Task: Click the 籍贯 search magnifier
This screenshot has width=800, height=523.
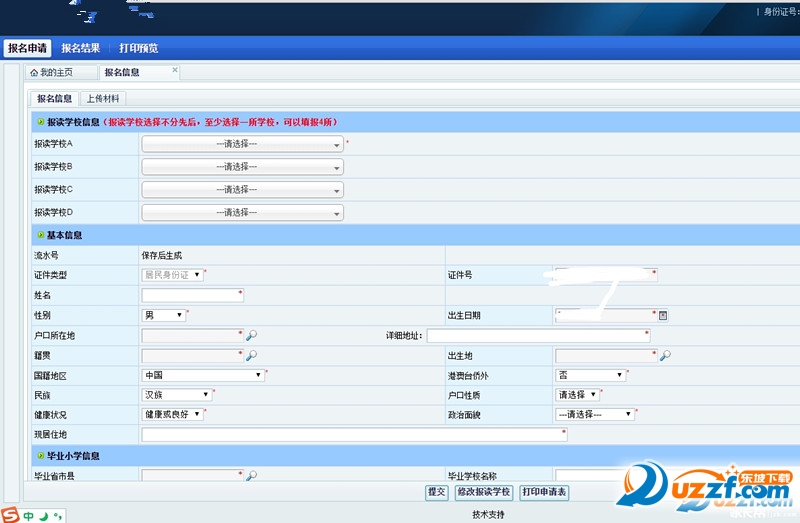Action: coord(252,355)
